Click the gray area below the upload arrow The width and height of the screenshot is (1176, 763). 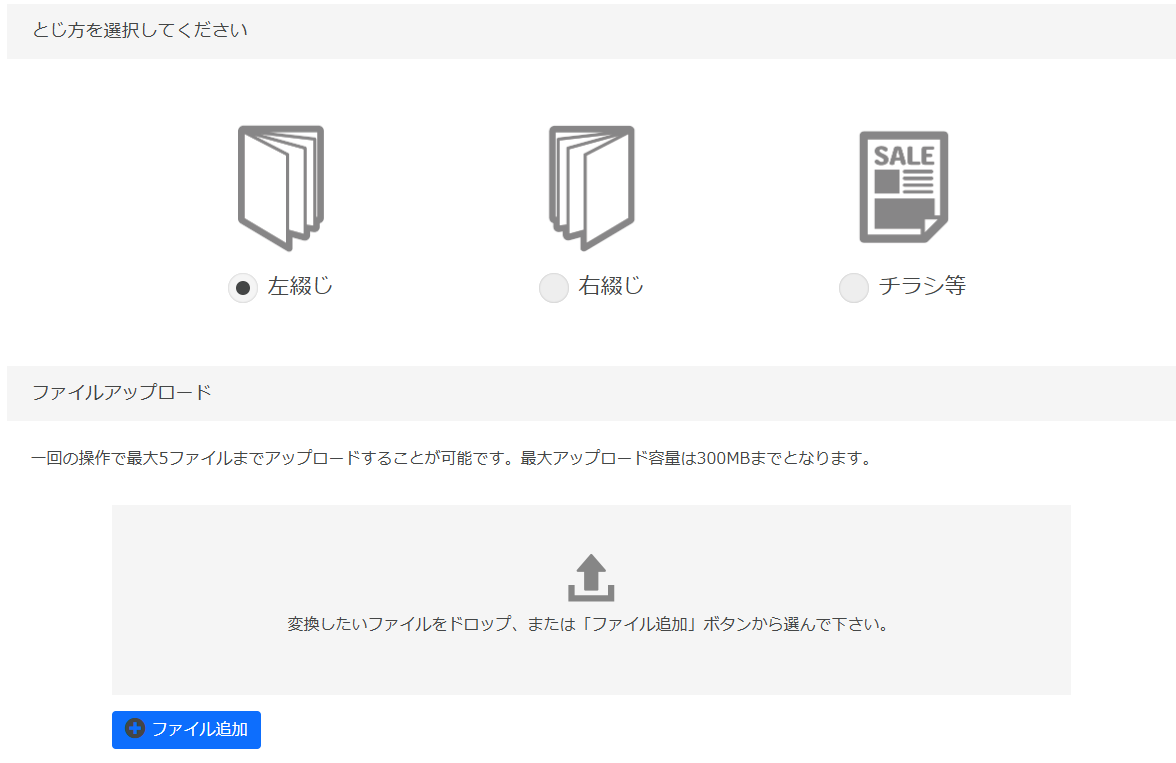tap(589, 665)
